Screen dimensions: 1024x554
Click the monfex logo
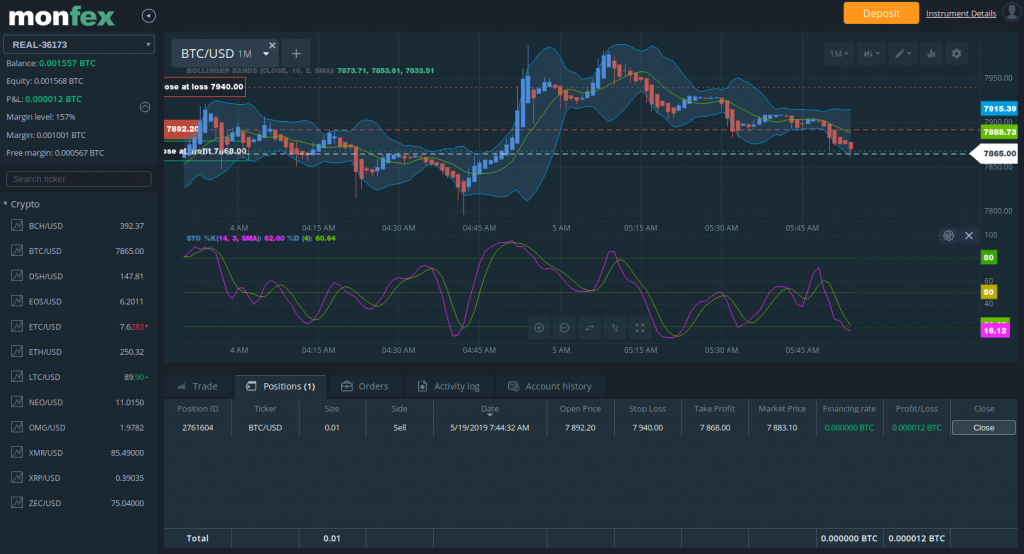(x=61, y=16)
